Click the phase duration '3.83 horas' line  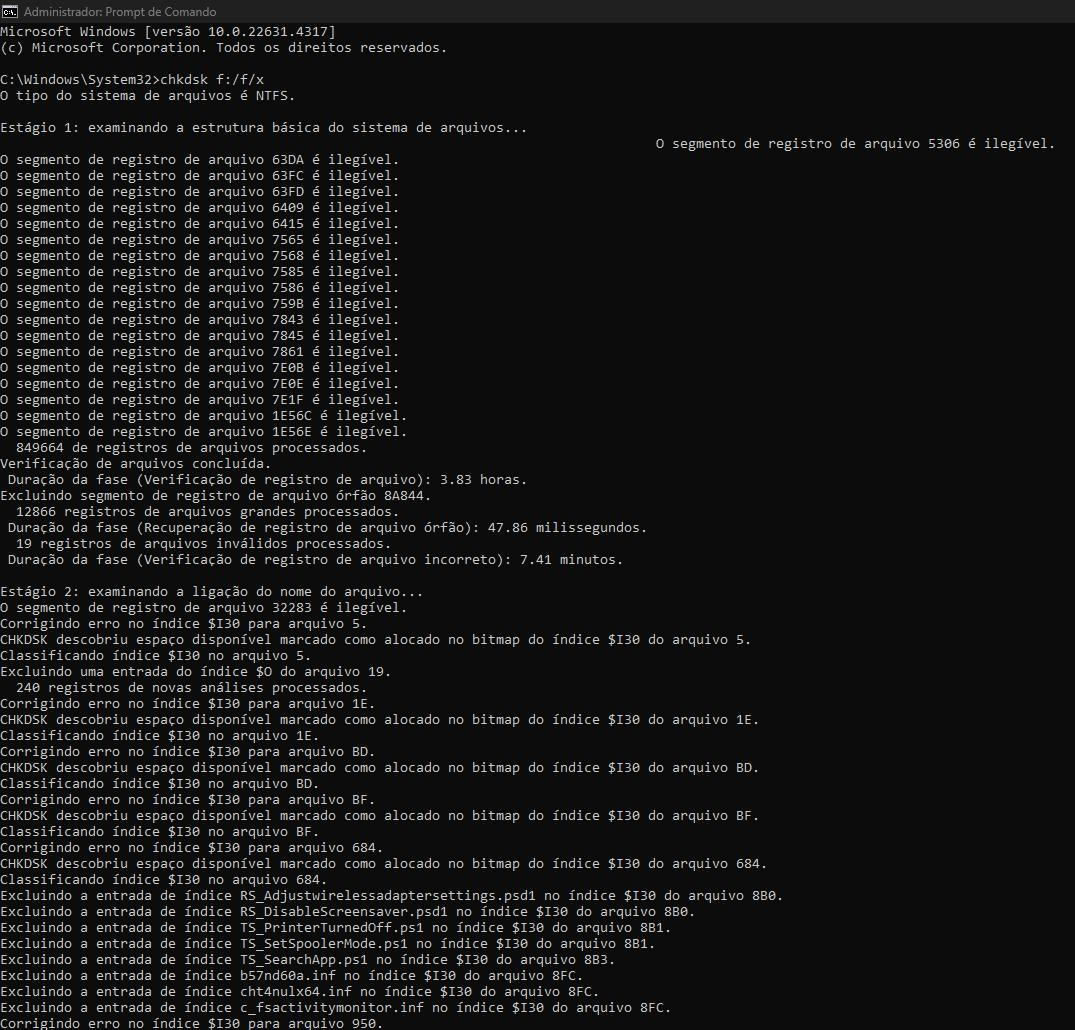(x=267, y=479)
